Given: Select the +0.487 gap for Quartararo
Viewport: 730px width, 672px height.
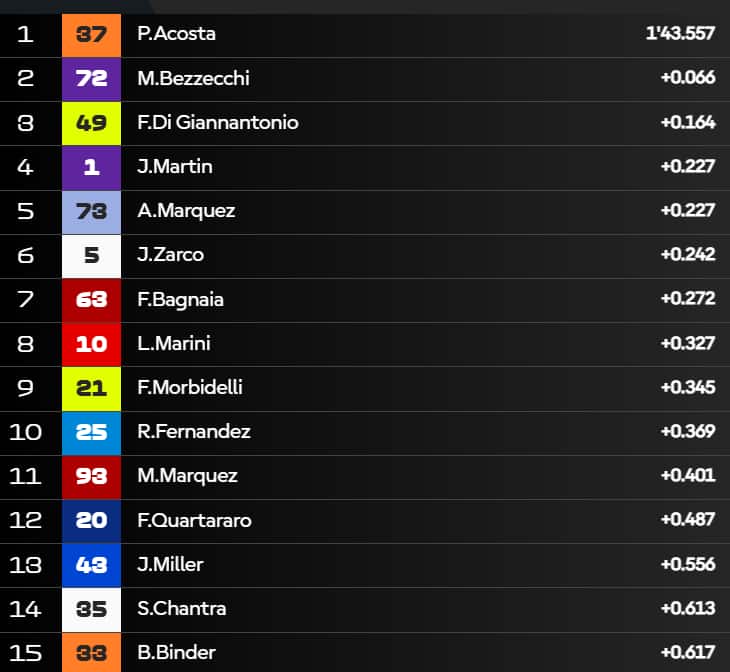Looking at the screenshot, I should tap(687, 520).
